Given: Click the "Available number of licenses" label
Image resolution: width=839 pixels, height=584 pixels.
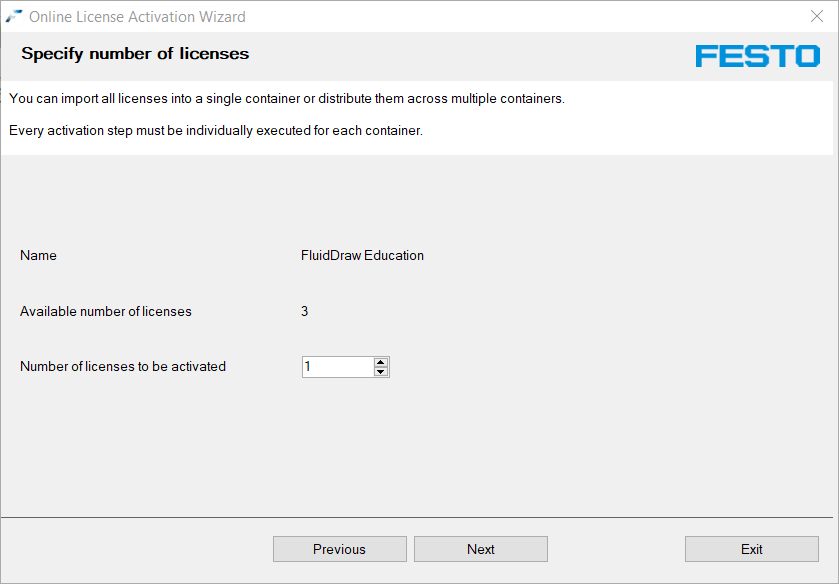Looking at the screenshot, I should click(x=105, y=311).
